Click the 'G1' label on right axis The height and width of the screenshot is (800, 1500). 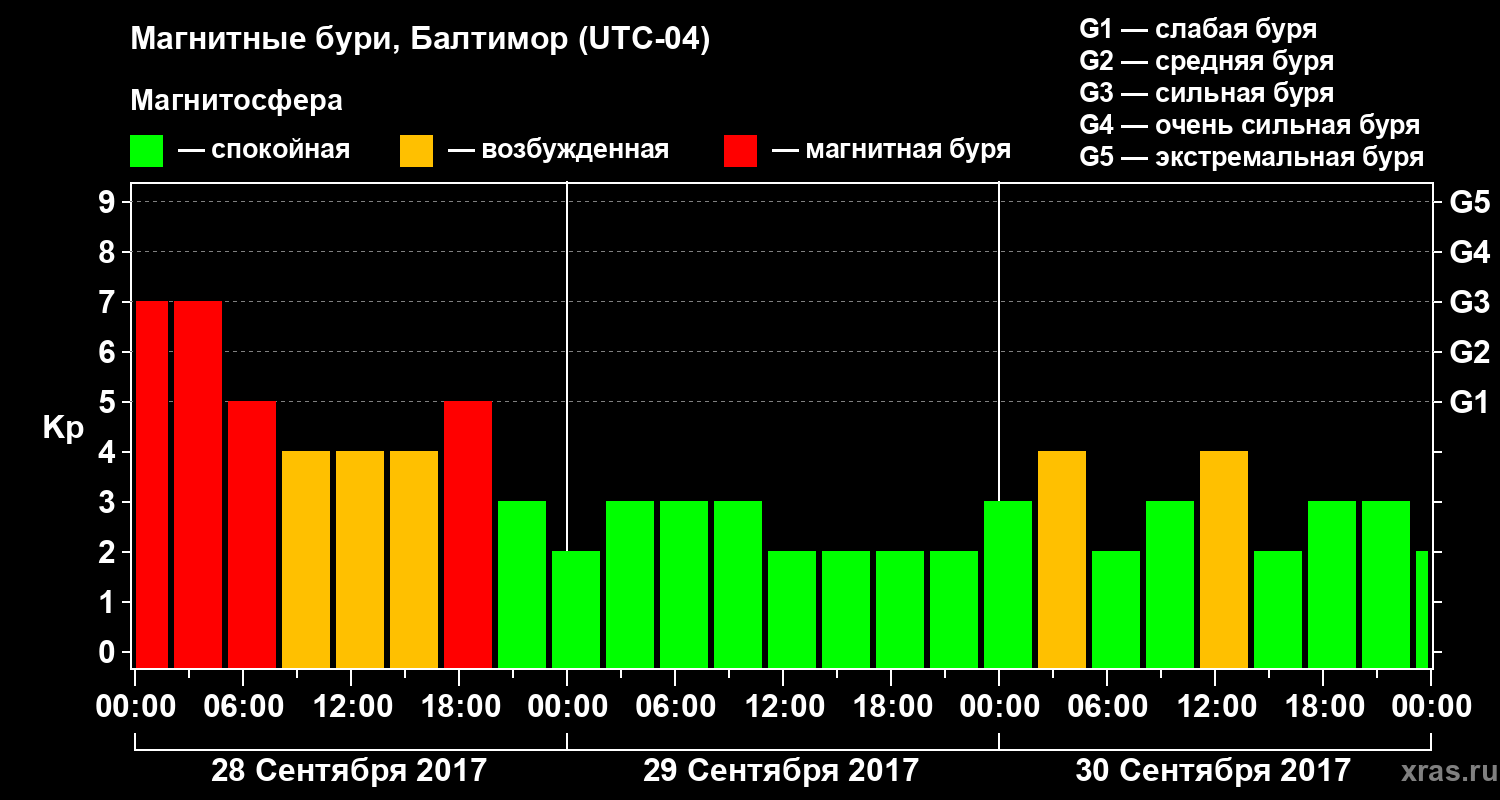(x=1469, y=402)
